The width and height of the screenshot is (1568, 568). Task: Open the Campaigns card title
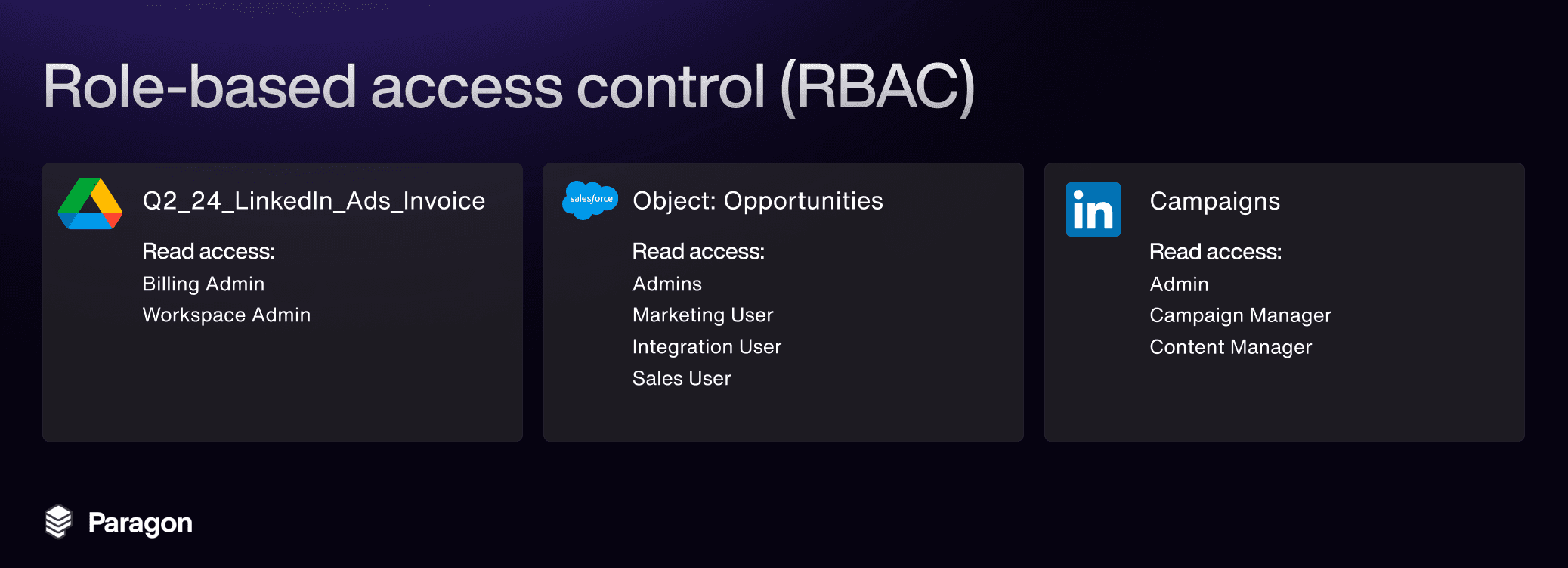[x=1214, y=202]
